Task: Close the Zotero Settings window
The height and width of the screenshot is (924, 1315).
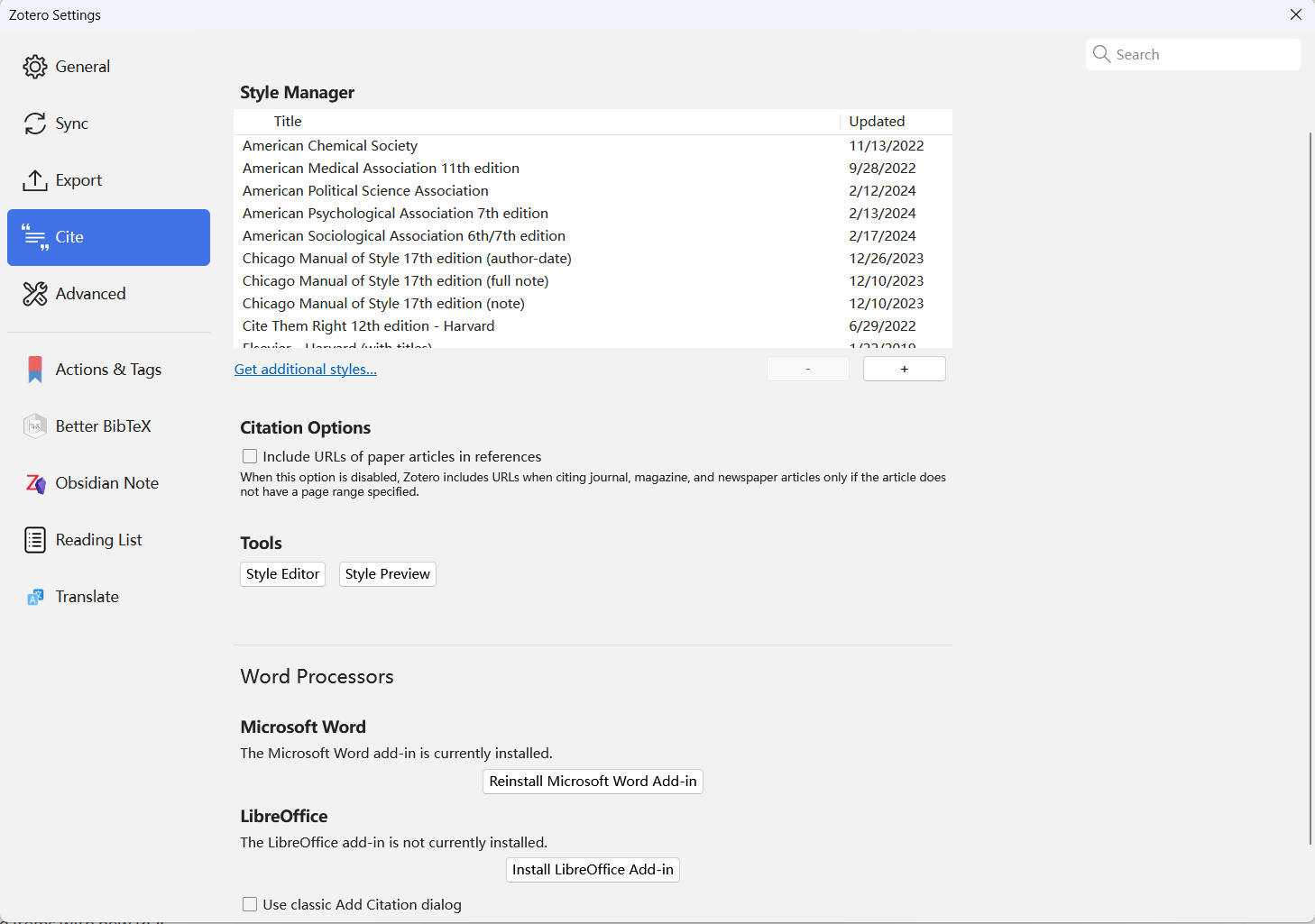Action: pos(1295,14)
